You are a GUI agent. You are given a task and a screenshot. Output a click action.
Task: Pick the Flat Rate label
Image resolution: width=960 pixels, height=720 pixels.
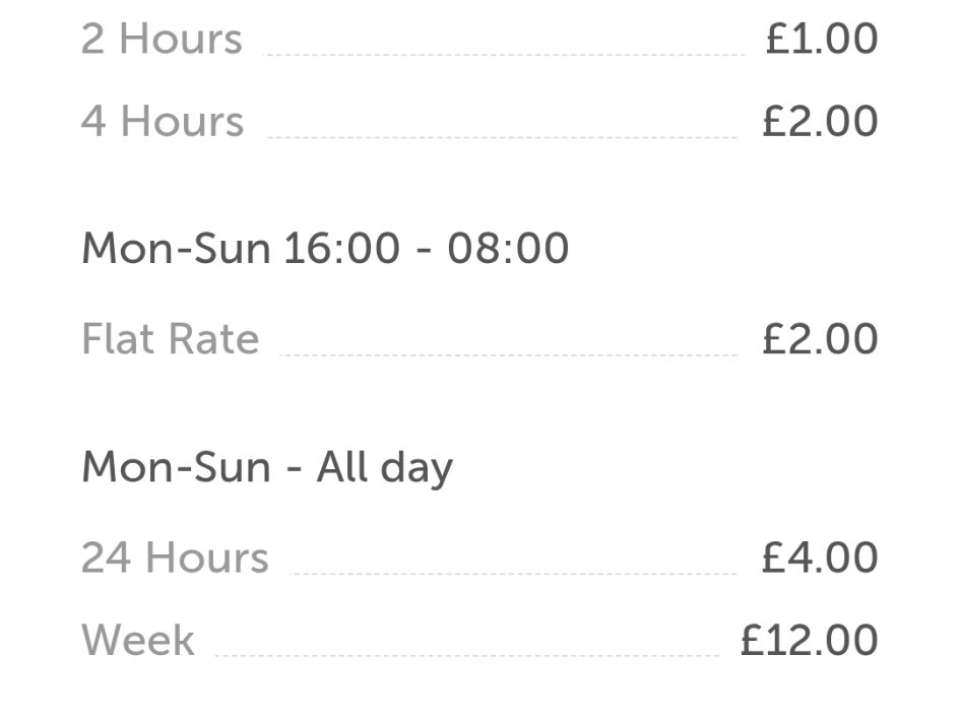point(171,339)
